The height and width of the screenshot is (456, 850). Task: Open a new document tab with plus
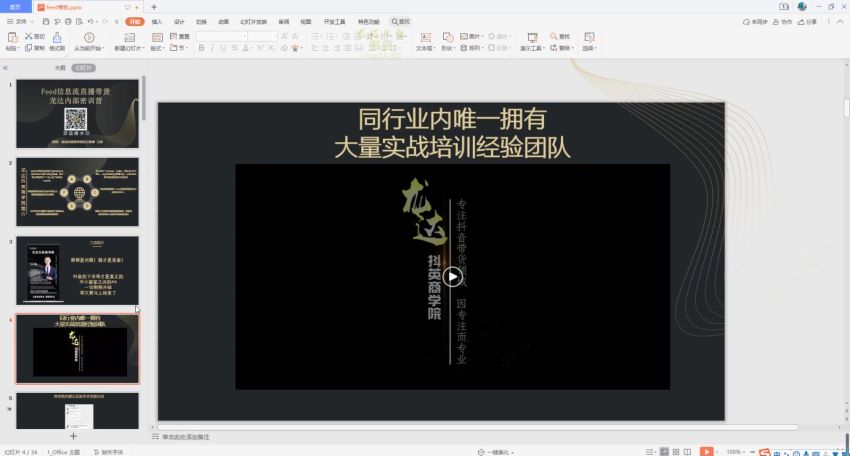coord(154,7)
